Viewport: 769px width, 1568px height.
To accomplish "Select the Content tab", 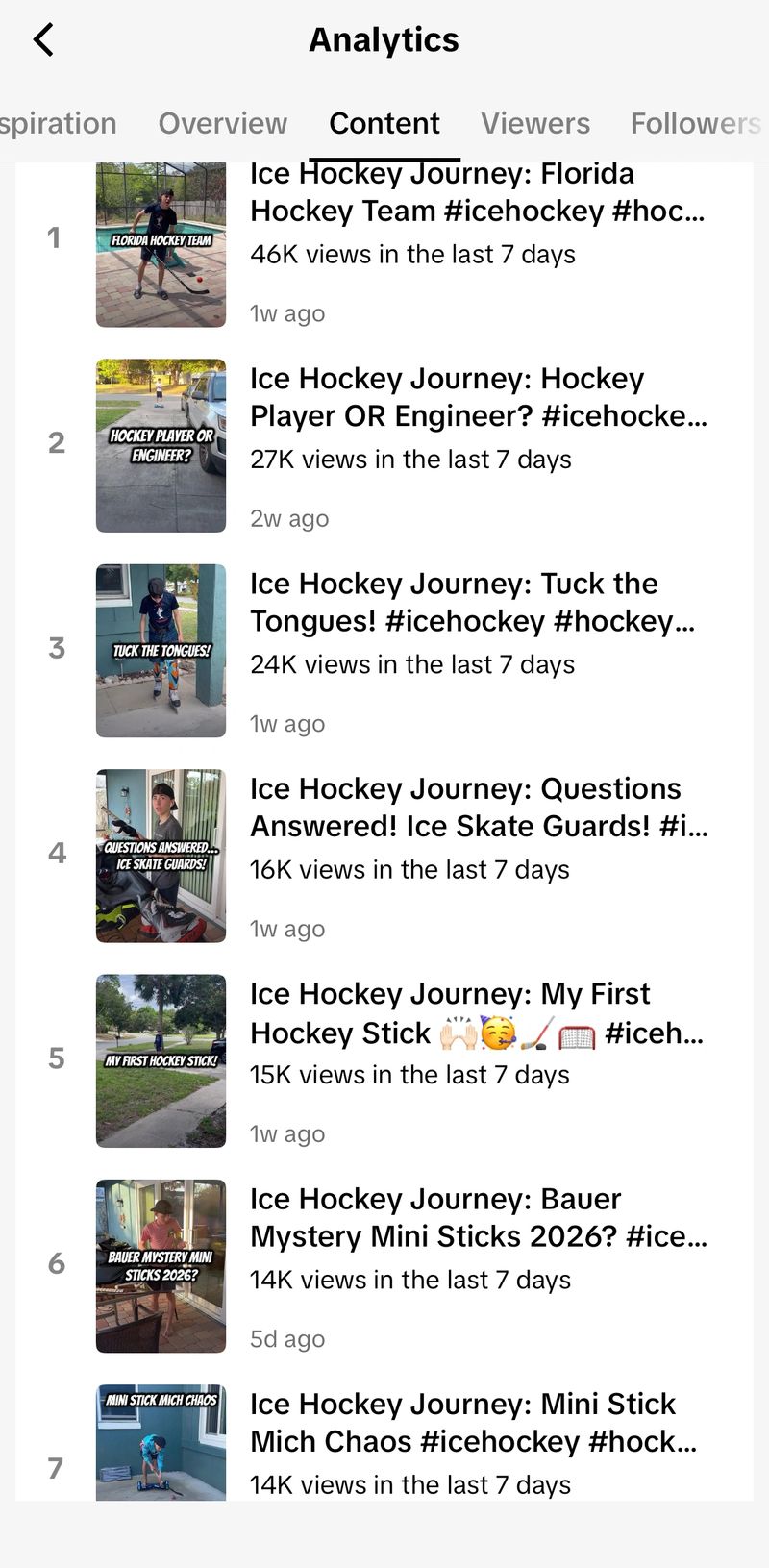I will [x=384, y=123].
